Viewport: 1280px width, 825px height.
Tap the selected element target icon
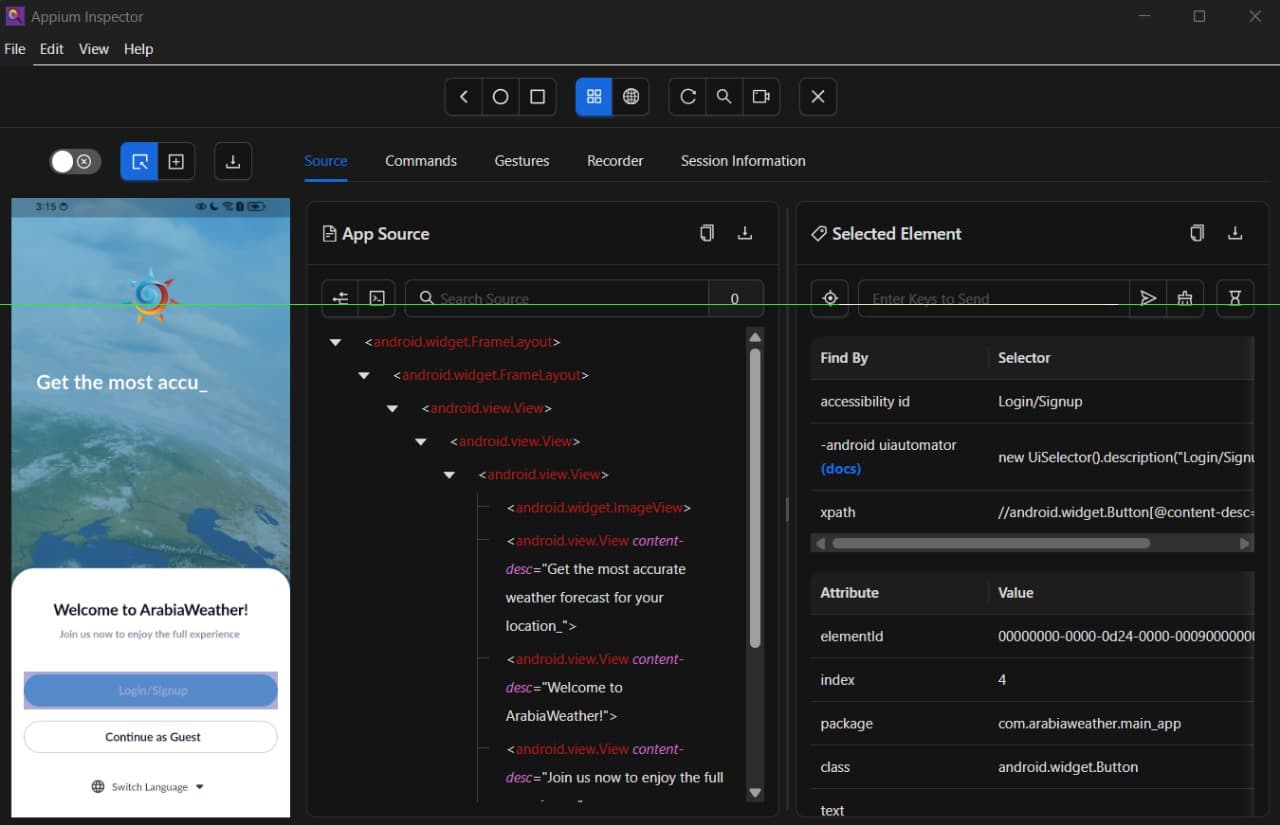pyautogui.click(x=830, y=298)
